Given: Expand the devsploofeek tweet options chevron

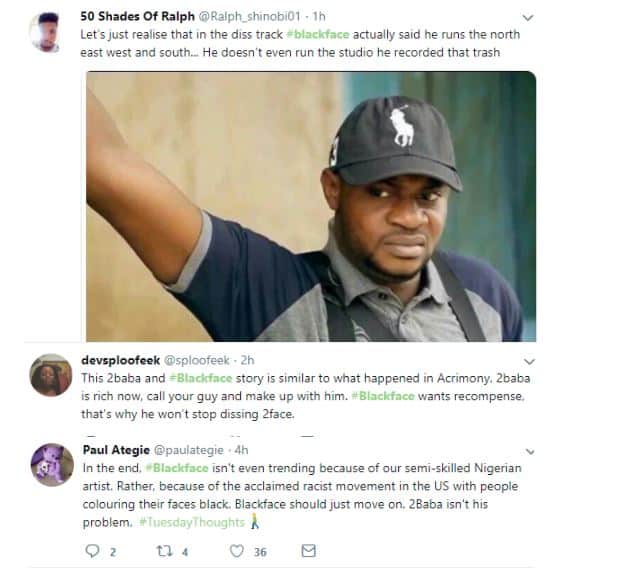Looking at the screenshot, I should (x=529, y=358).
